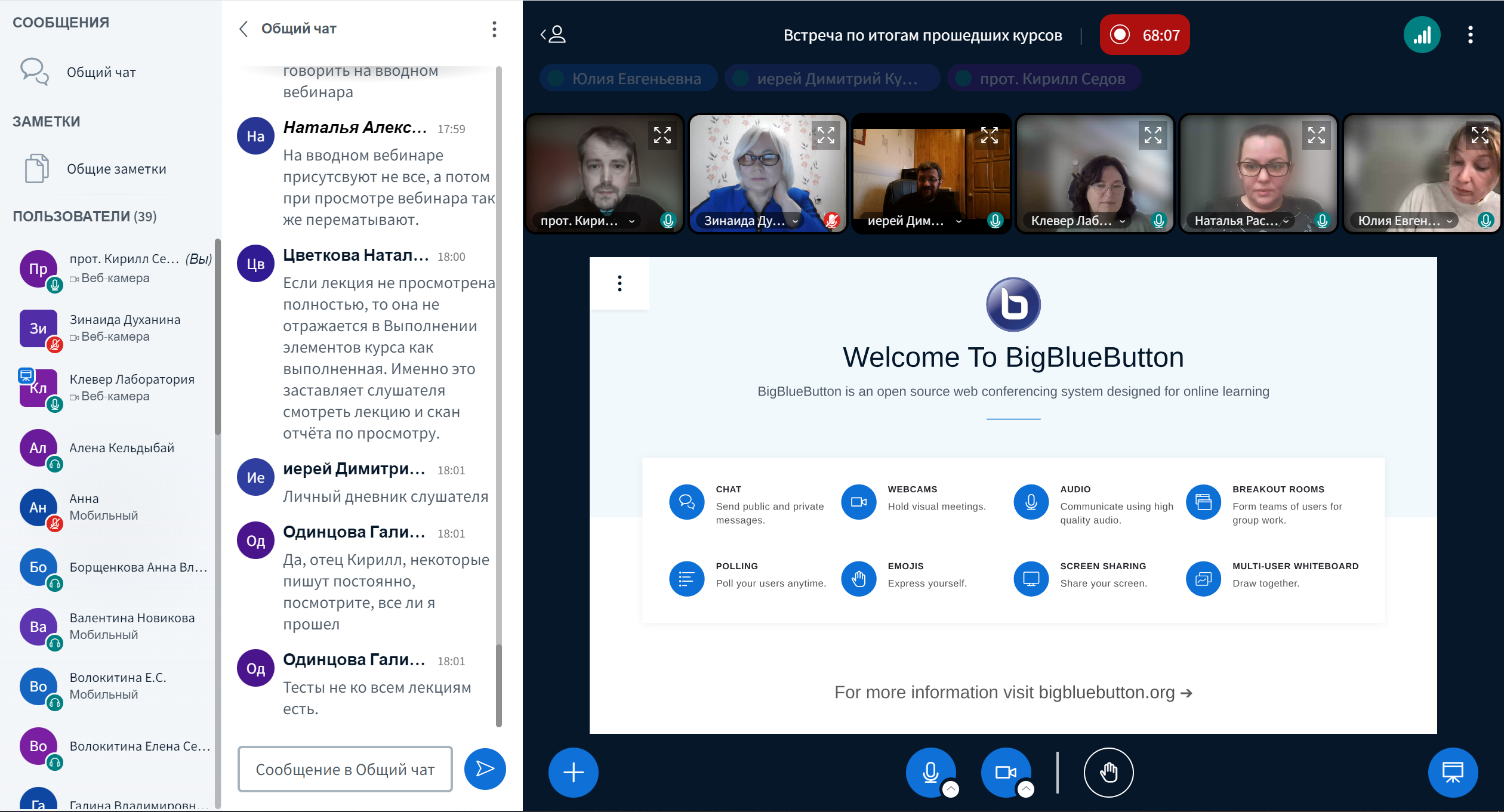Stop recording via the red timer button
This screenshot has width=1504, height=812.
pyautogui.click(x=1144, y=35)
